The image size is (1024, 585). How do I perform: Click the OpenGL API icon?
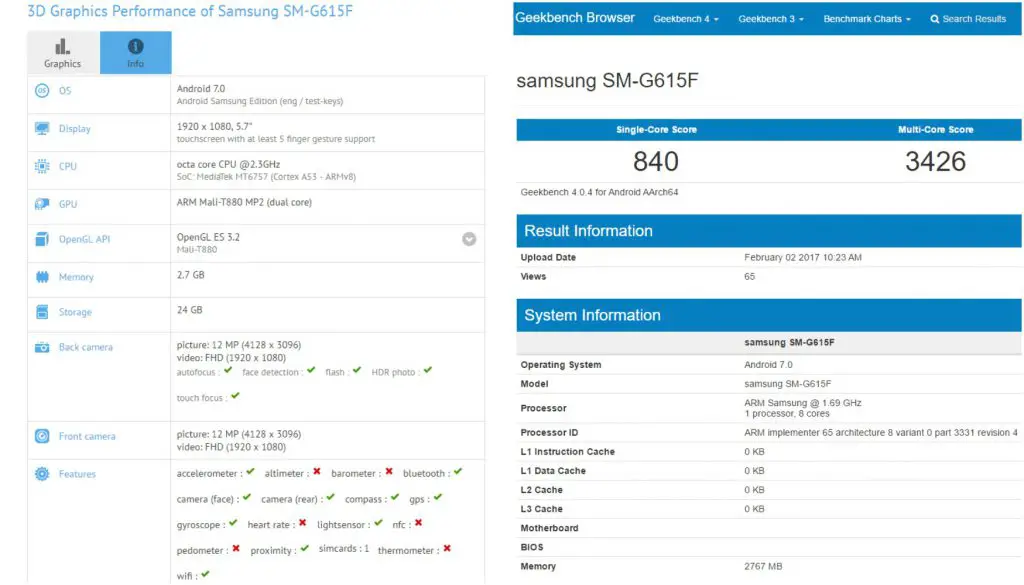pyautogui.click(x=42, y=239)
